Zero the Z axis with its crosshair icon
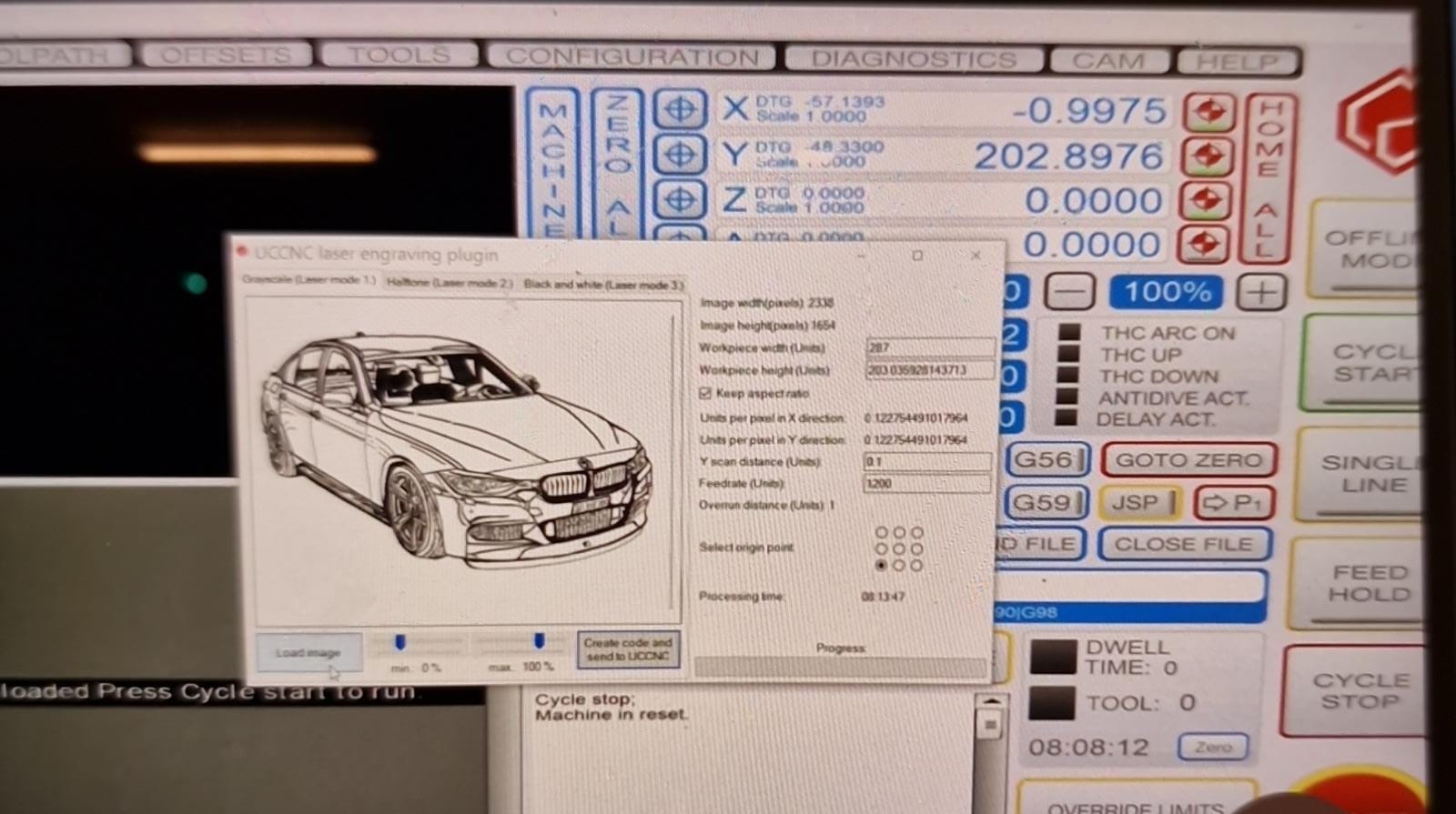 679,199
